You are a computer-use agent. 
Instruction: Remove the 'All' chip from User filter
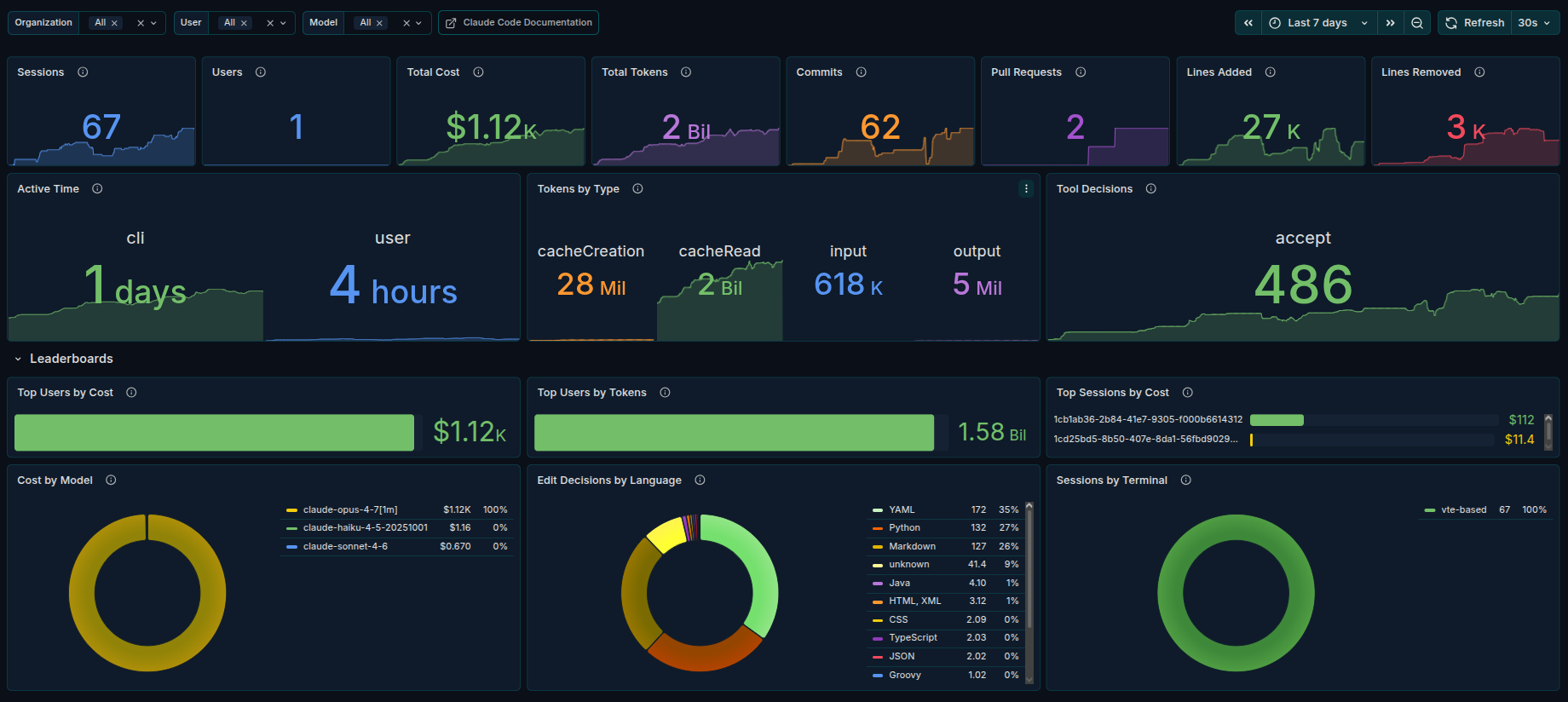pyautogui.click(x=244, y=23)
